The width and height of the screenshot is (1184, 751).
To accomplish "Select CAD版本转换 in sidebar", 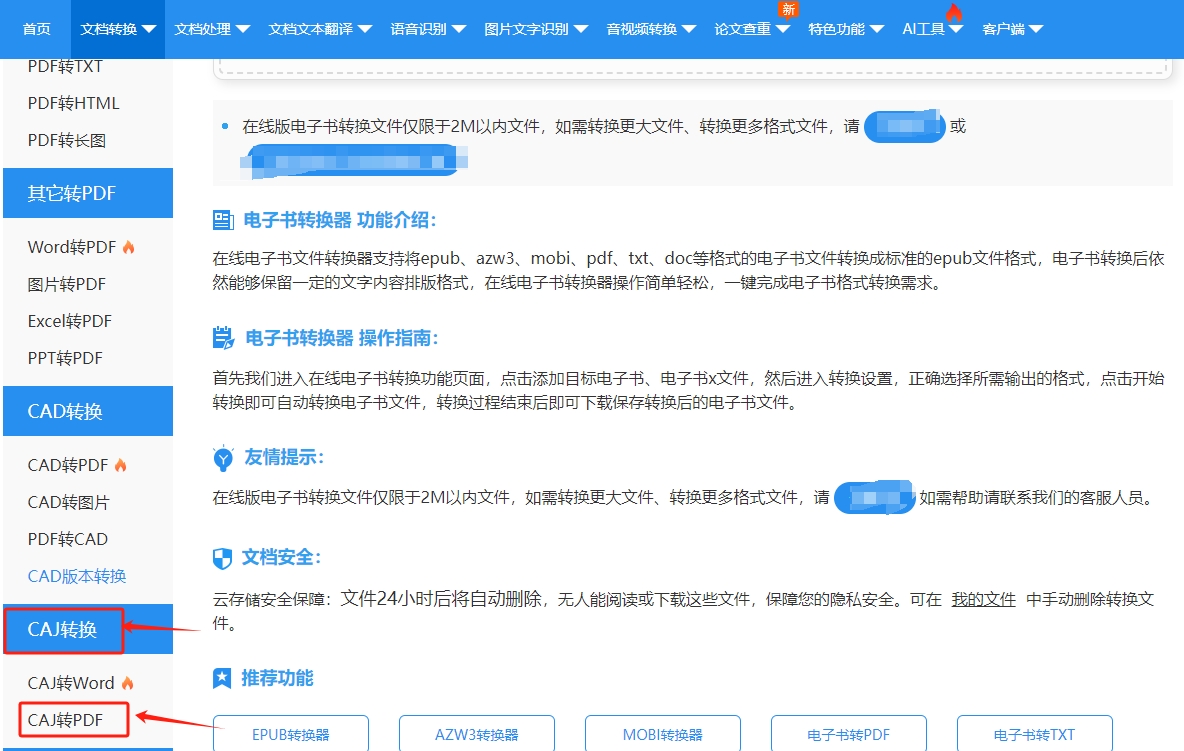I will (x=77, y=576).
